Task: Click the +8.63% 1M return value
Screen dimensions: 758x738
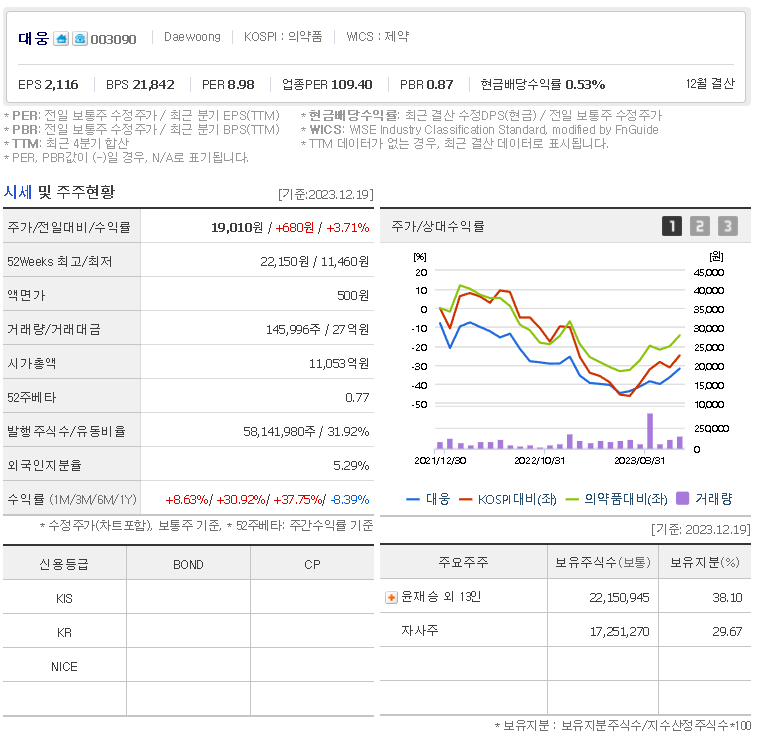Action: 187,500
